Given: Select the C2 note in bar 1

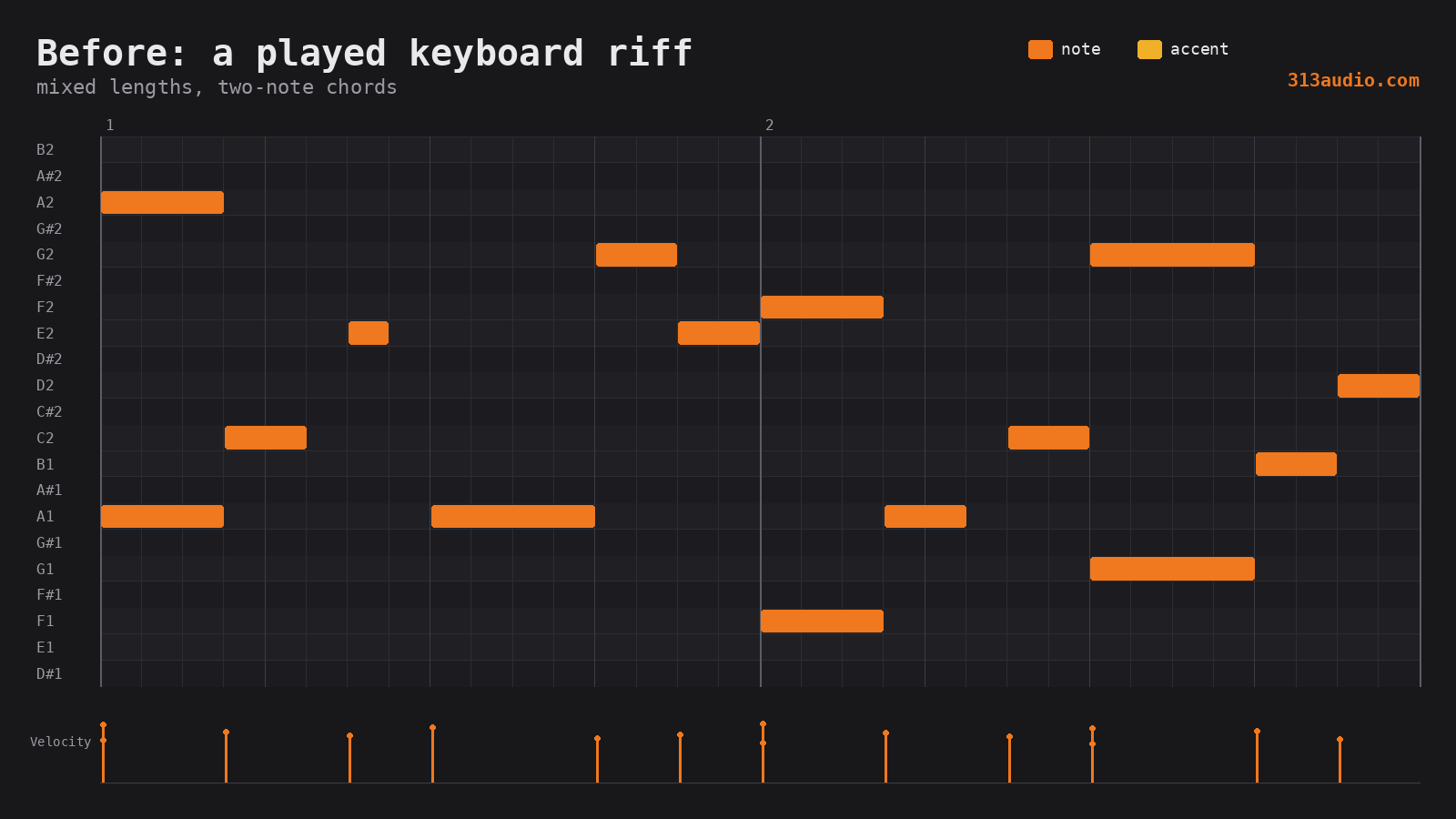Looking at the screenshot, I should (266, 438).
